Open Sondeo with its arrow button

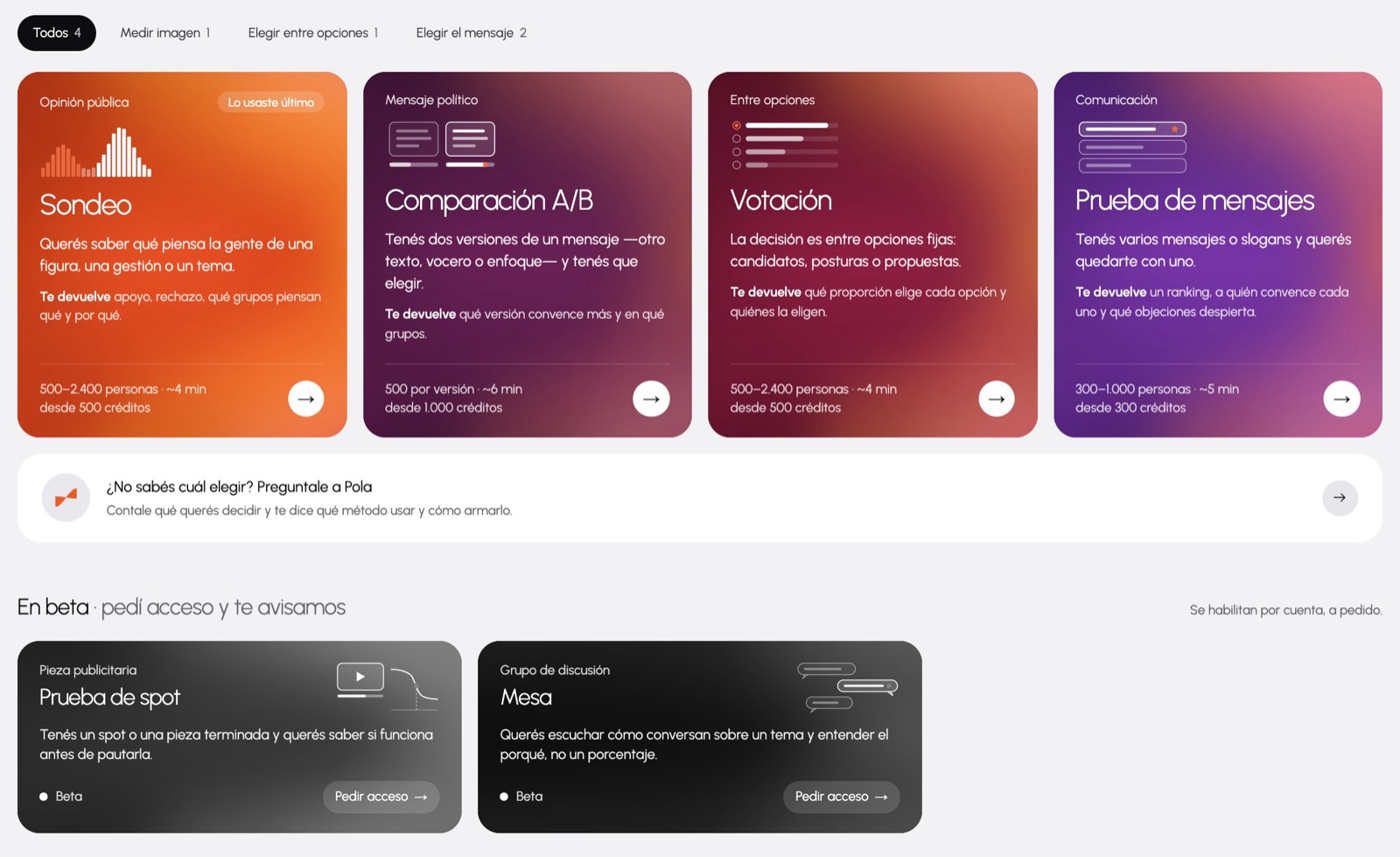pos(306,398)
